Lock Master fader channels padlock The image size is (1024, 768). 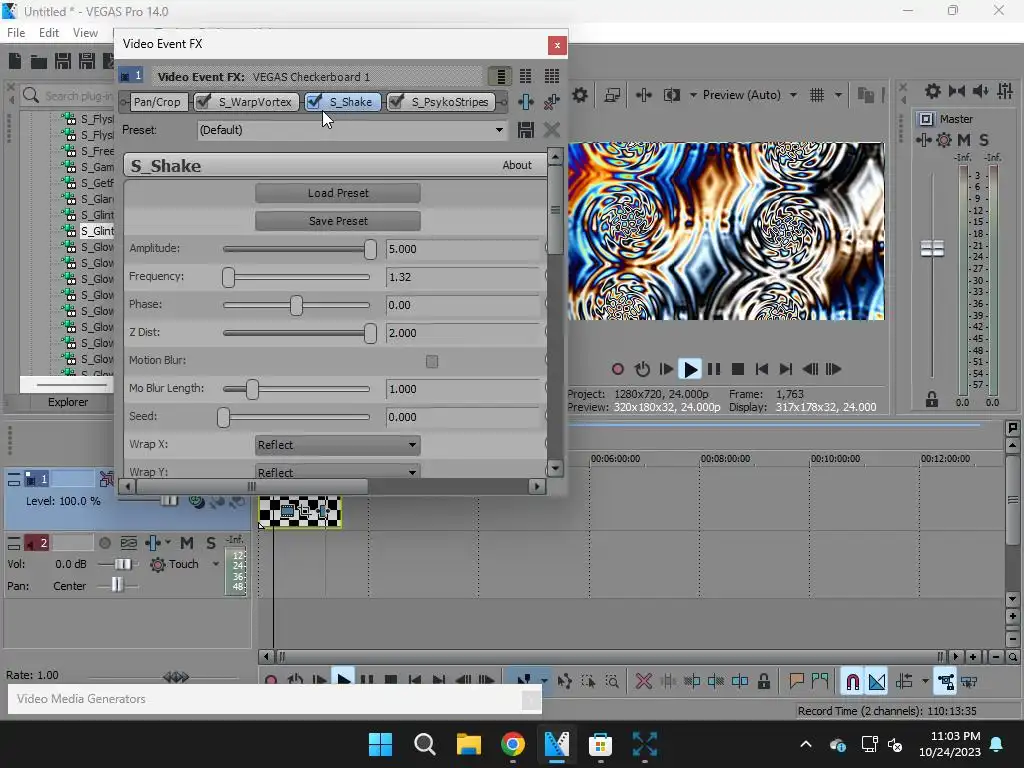tap(932, 399)
